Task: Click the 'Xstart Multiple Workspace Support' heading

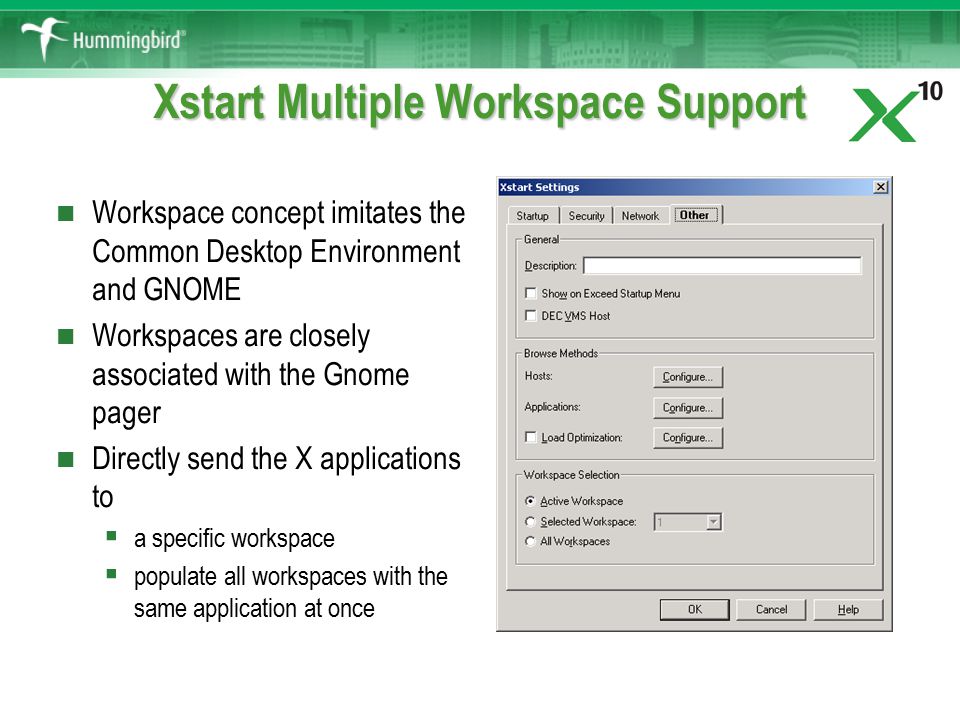Action: tap(480, 103)
